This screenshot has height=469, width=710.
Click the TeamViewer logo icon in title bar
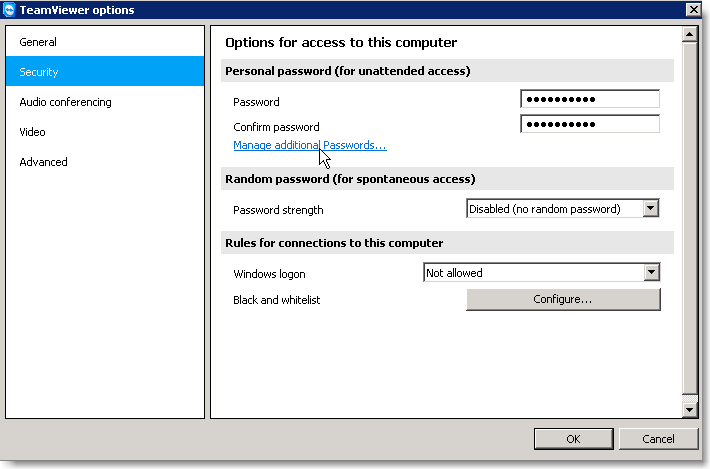point(9,10)
